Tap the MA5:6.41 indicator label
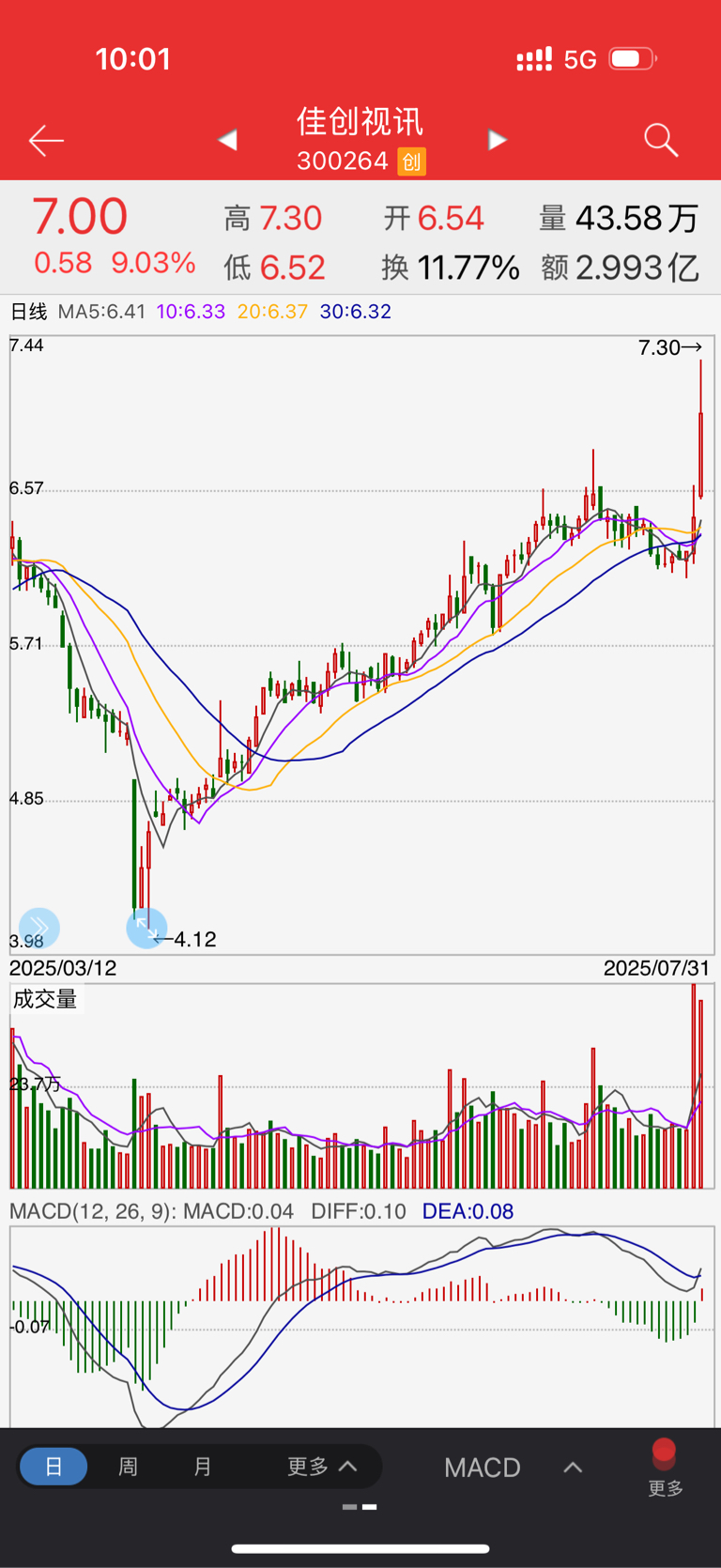The image size is (721, 1568). (102, 312)
